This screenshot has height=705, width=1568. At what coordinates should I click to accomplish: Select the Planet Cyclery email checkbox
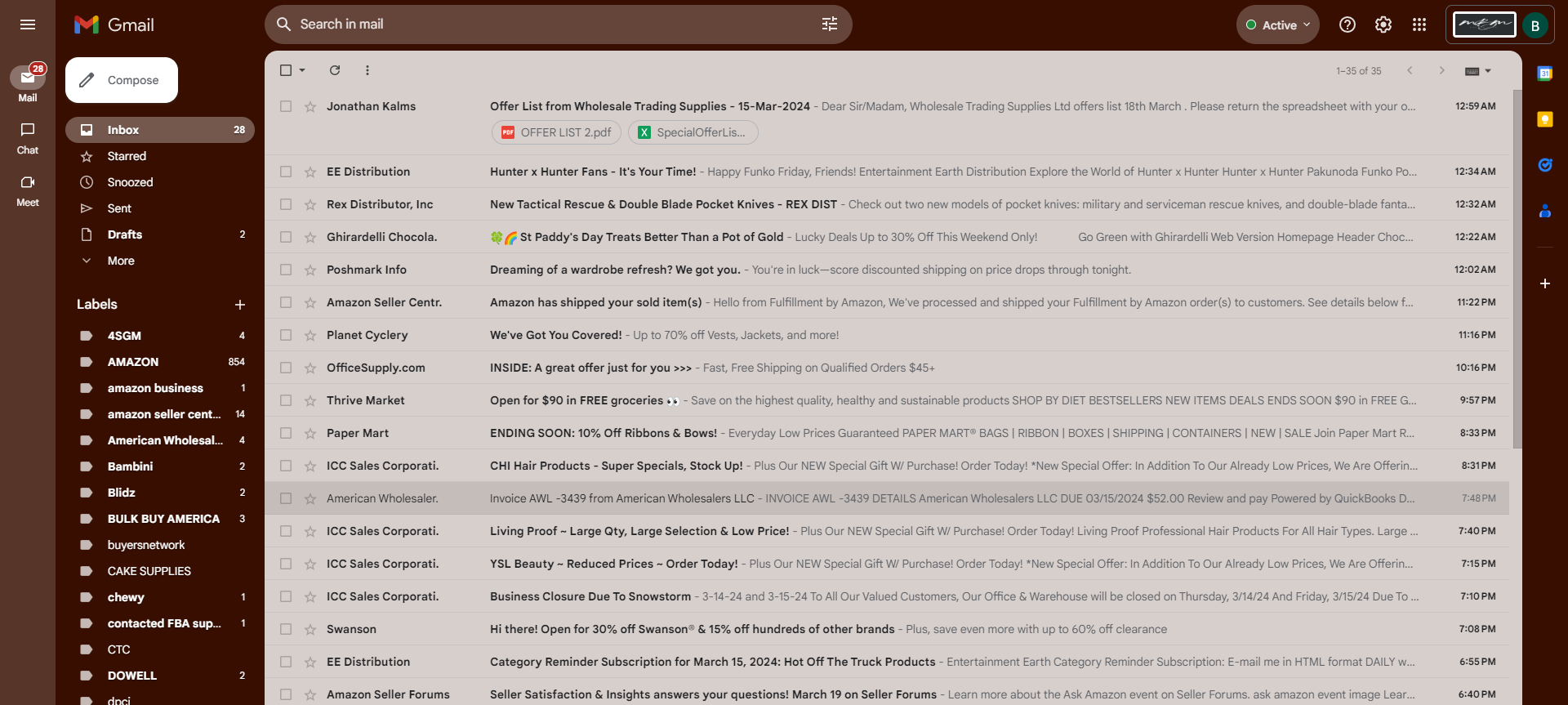[x=286, y=335]
